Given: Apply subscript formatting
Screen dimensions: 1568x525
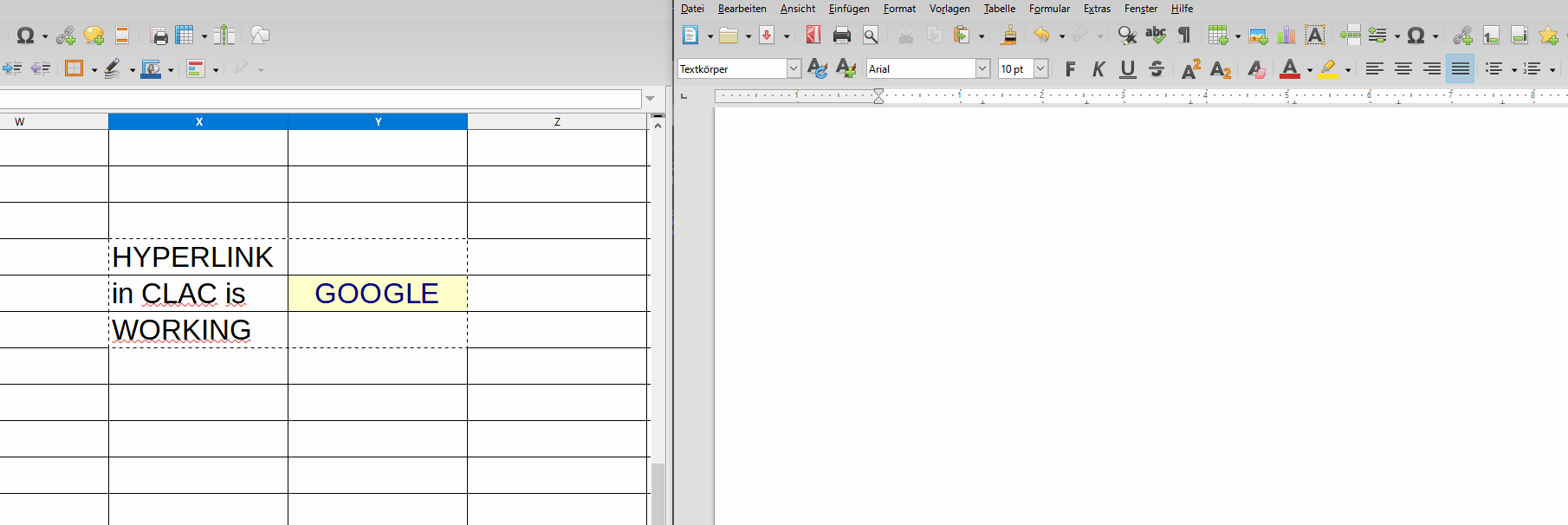Looking at the screenshot, I should pos(1221,69).
